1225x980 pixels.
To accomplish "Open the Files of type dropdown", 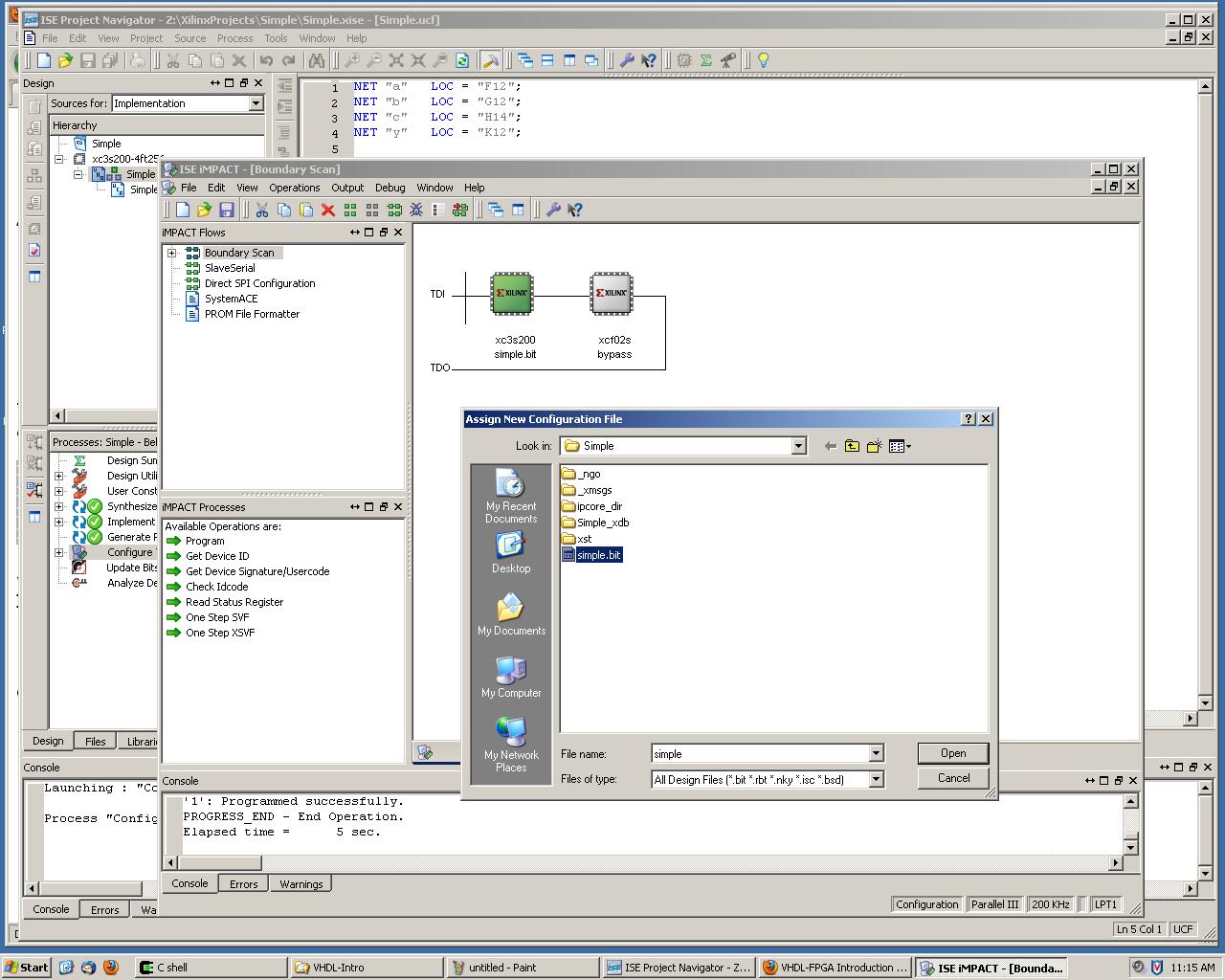I will coord(875,780).
